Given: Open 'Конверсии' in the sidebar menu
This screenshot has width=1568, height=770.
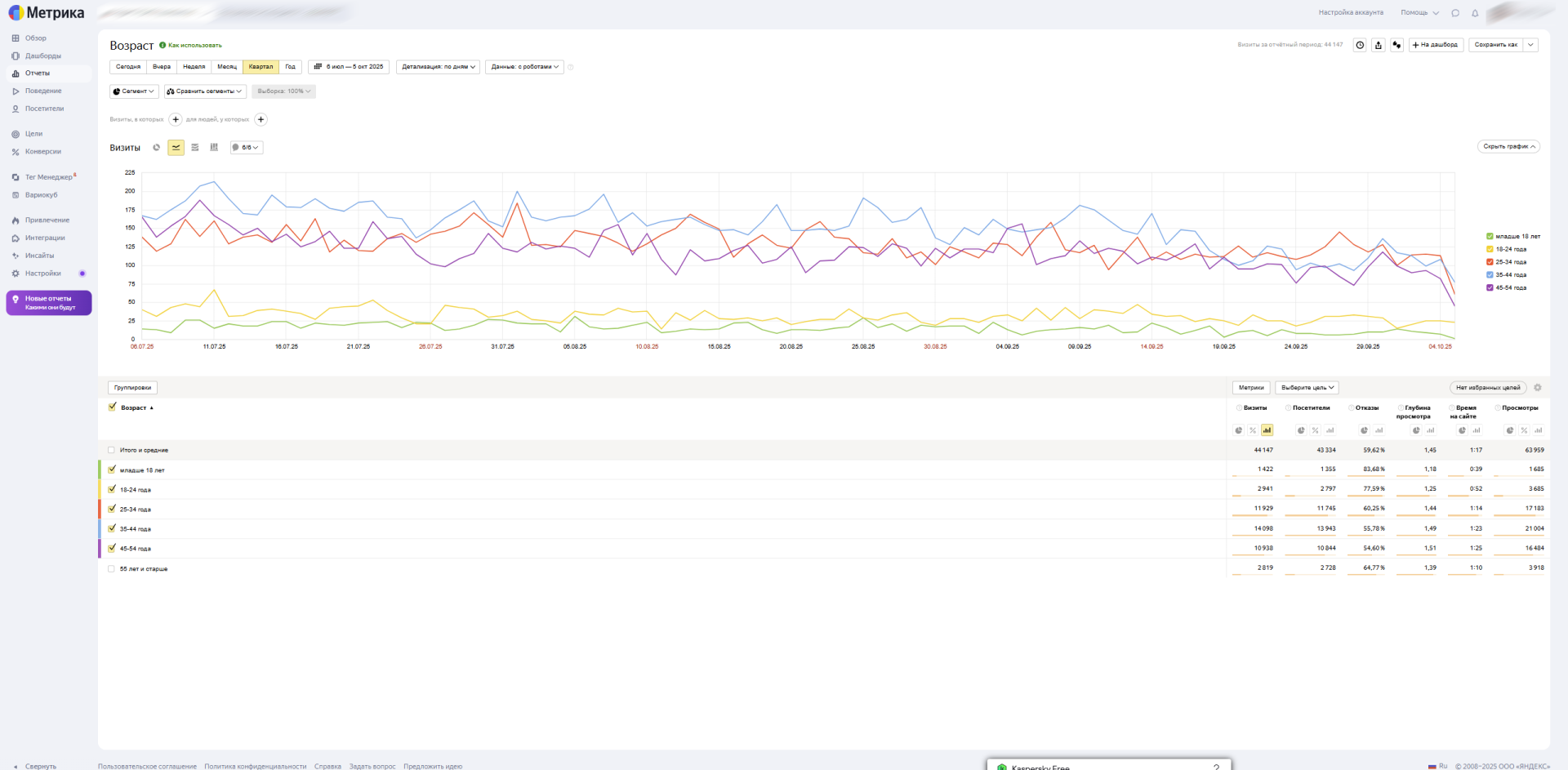Looking at the screenshot, I should [x=42, y=152].
